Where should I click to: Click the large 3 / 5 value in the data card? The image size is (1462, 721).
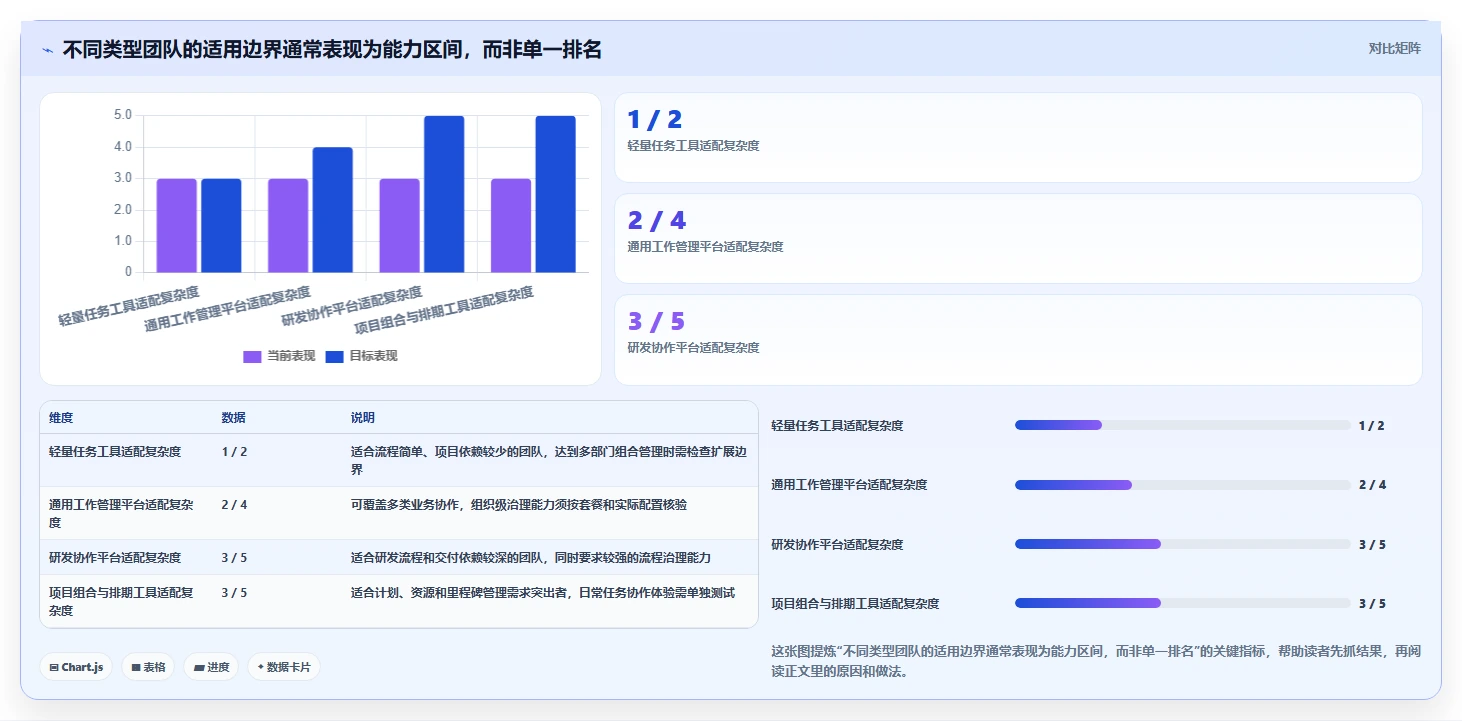point(656,322)
